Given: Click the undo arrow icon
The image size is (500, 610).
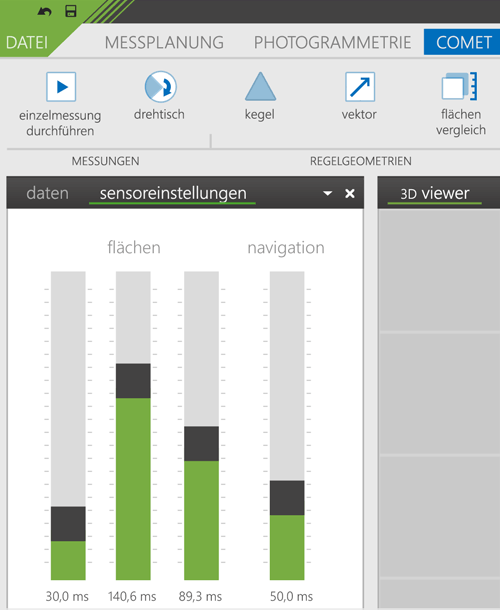Looking at the screenshot, I should pyautogui.click(x=44, y=12).
